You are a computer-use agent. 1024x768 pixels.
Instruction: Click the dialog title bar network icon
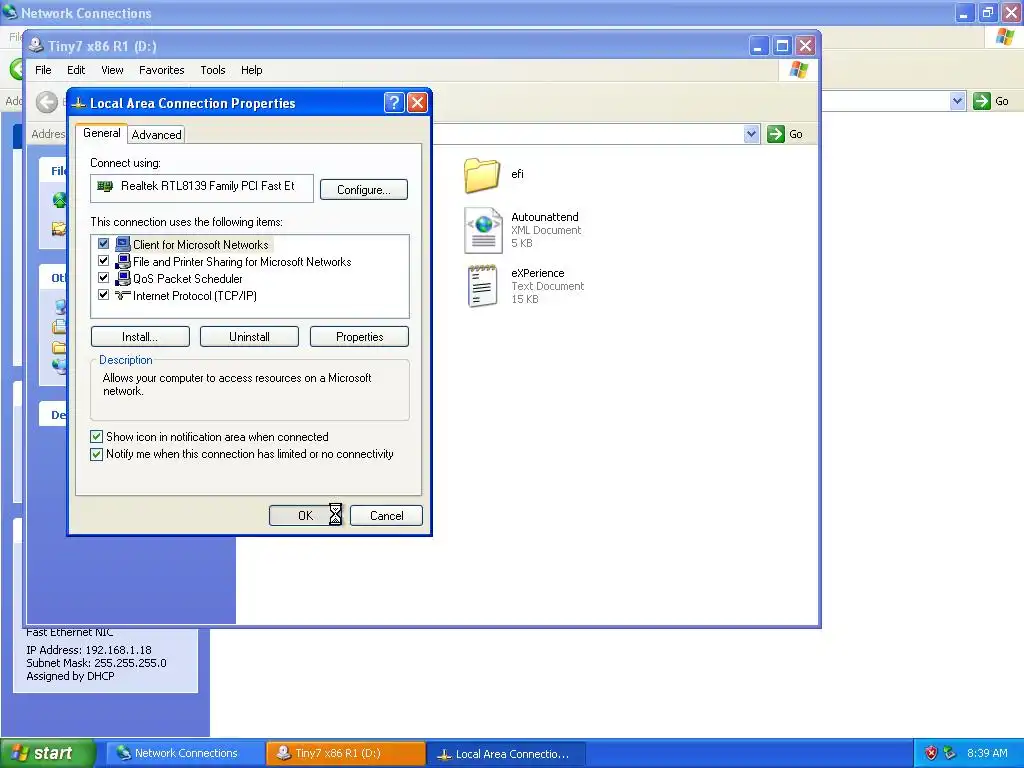pyautogui.click(x=78, y=103)
